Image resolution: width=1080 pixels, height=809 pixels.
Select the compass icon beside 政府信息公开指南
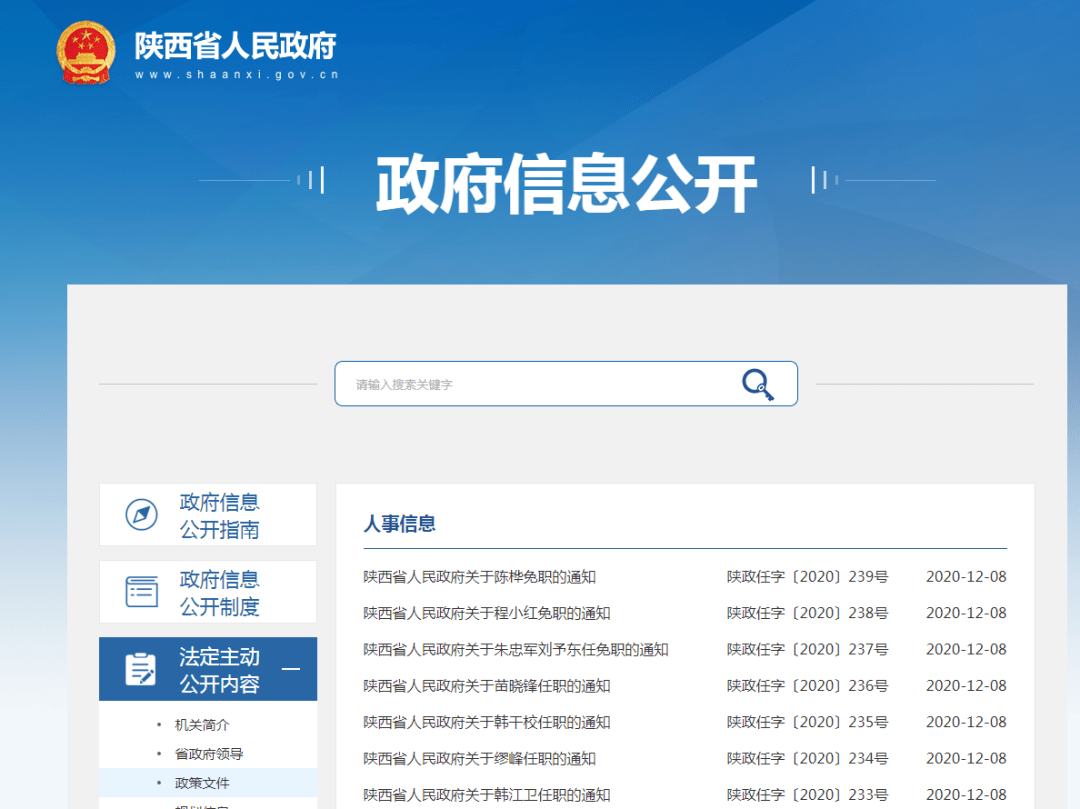[x=141, y=514]
